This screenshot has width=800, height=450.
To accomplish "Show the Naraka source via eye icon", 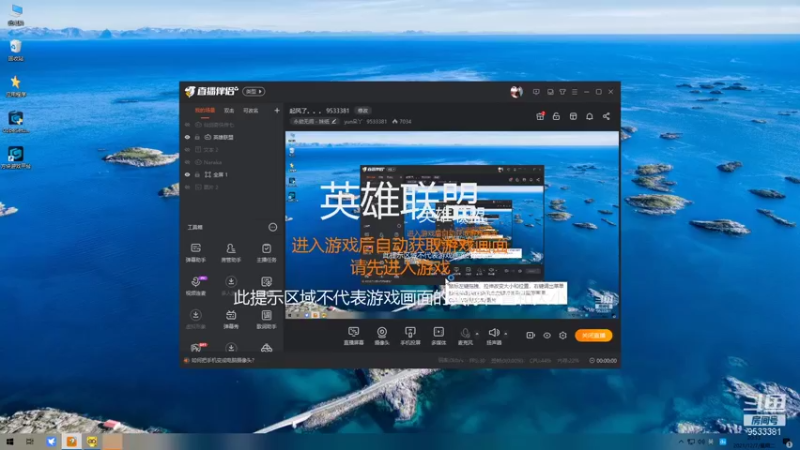I will point(187,162).
